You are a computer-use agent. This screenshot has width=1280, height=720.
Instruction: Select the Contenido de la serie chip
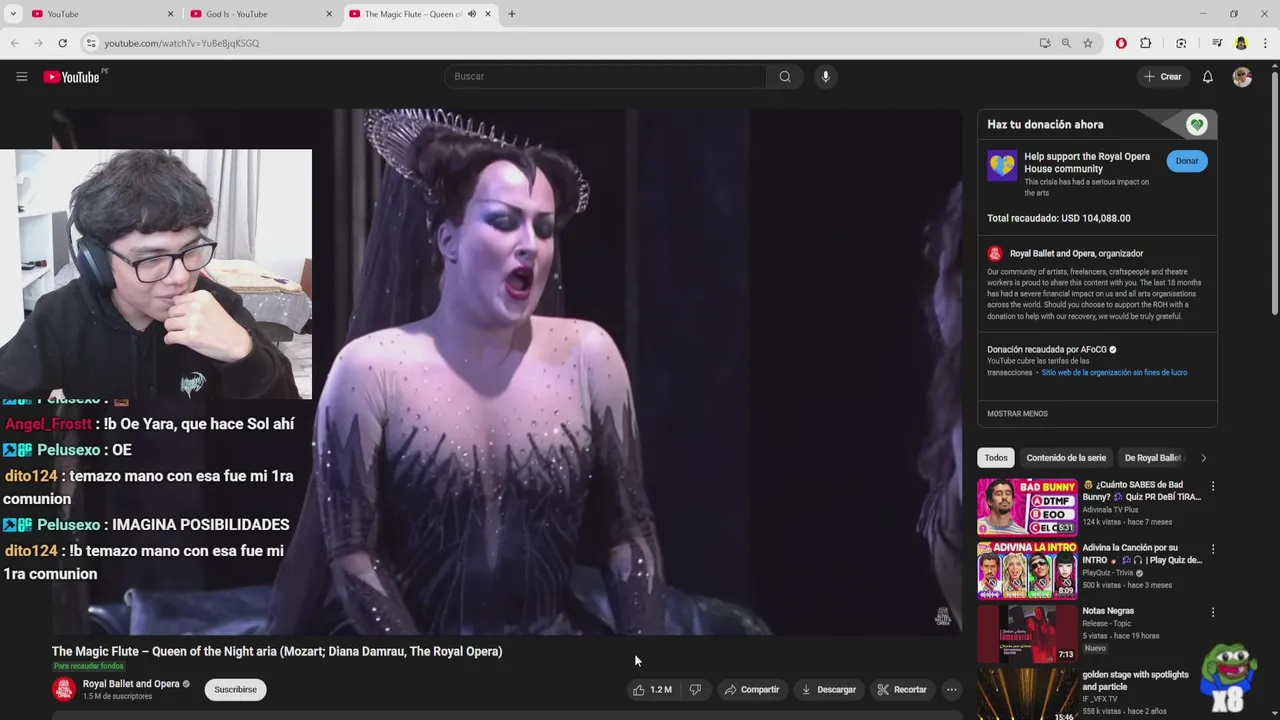tap(1066, 458)
